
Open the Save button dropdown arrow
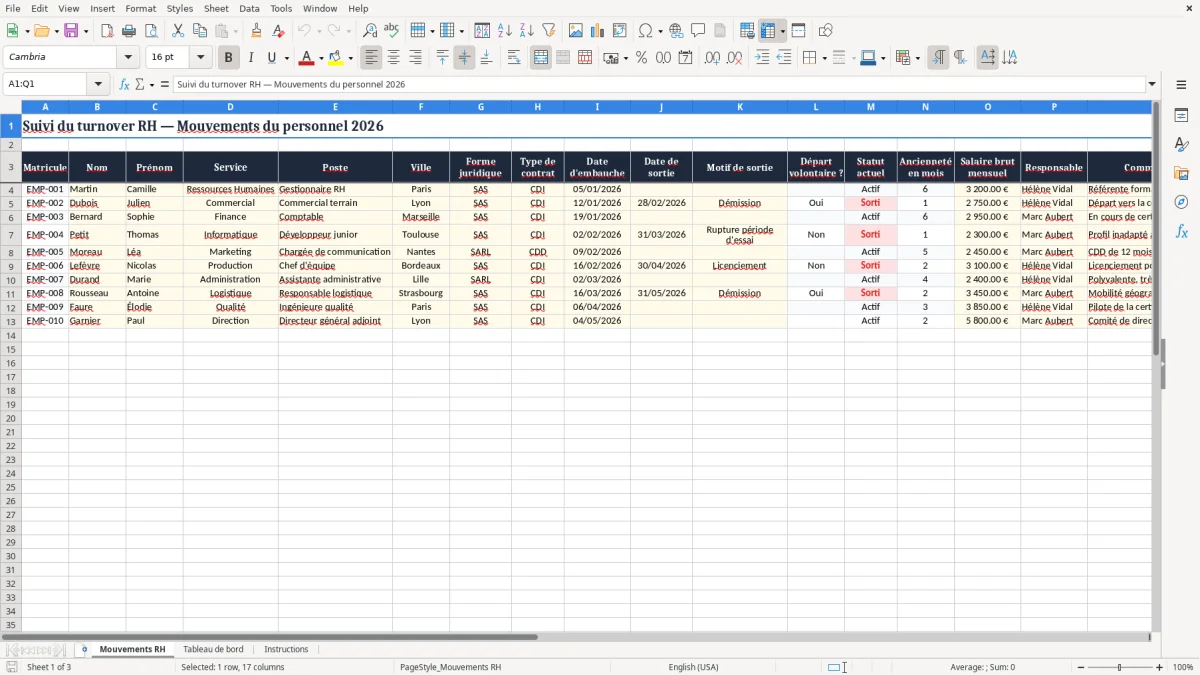[x=86, y=31]
